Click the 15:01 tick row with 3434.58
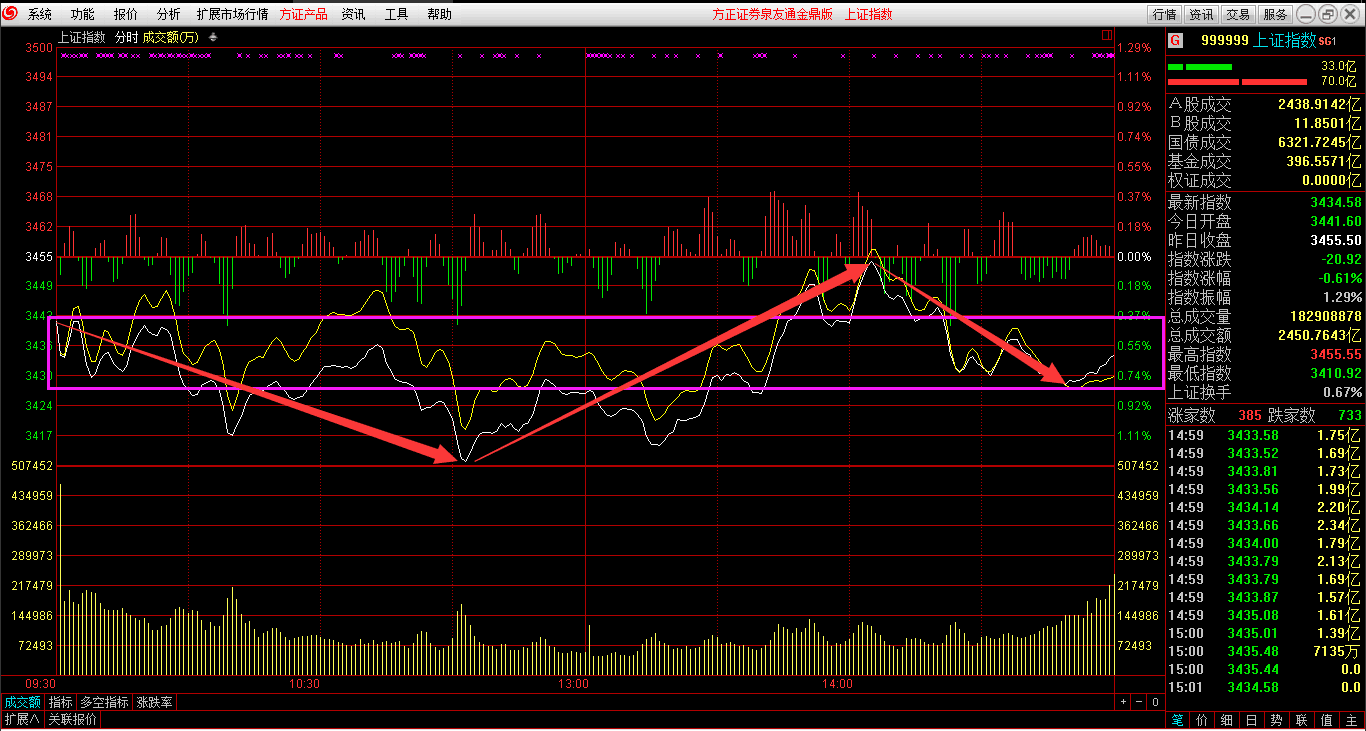 pos(1265,687)
